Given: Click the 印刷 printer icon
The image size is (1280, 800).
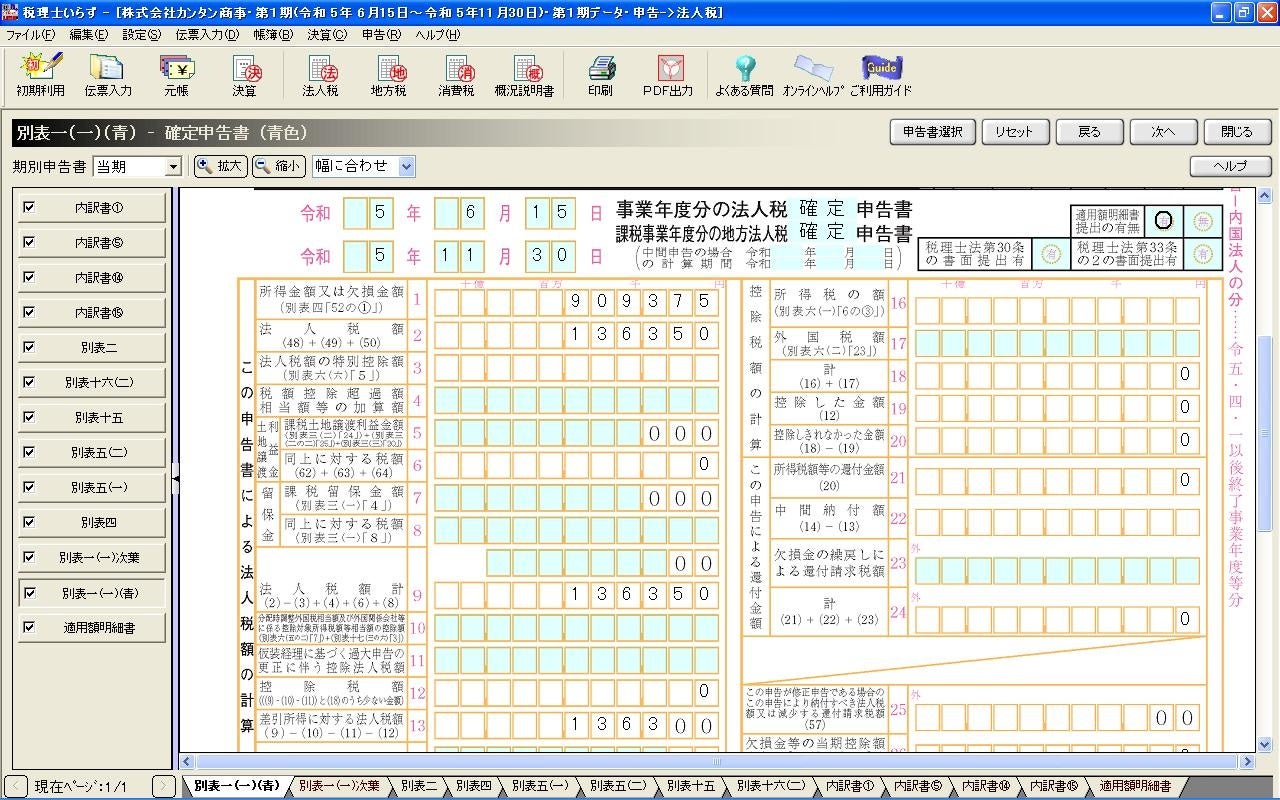Looking at the screenshot, I should 600,75.
